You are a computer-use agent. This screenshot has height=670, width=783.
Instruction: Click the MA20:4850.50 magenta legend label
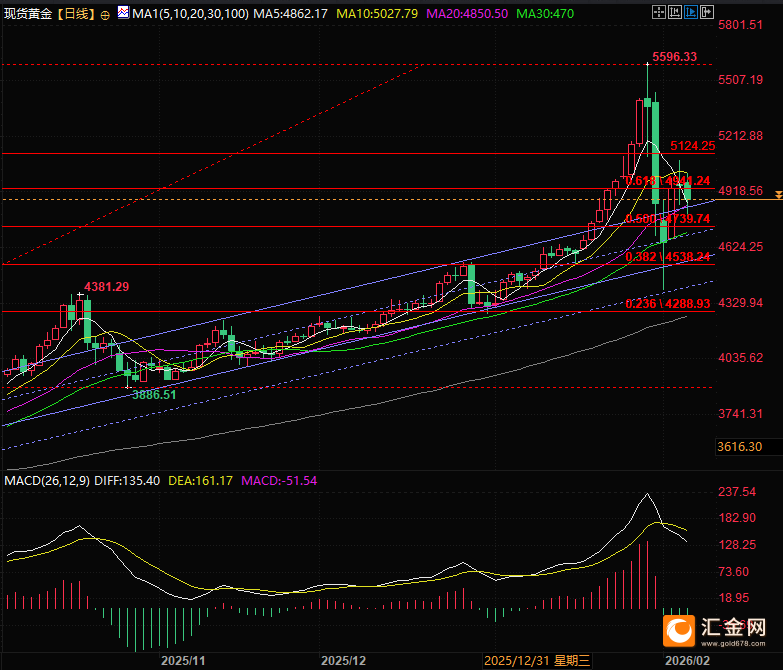pyautogui.click(x=467, y=13)
